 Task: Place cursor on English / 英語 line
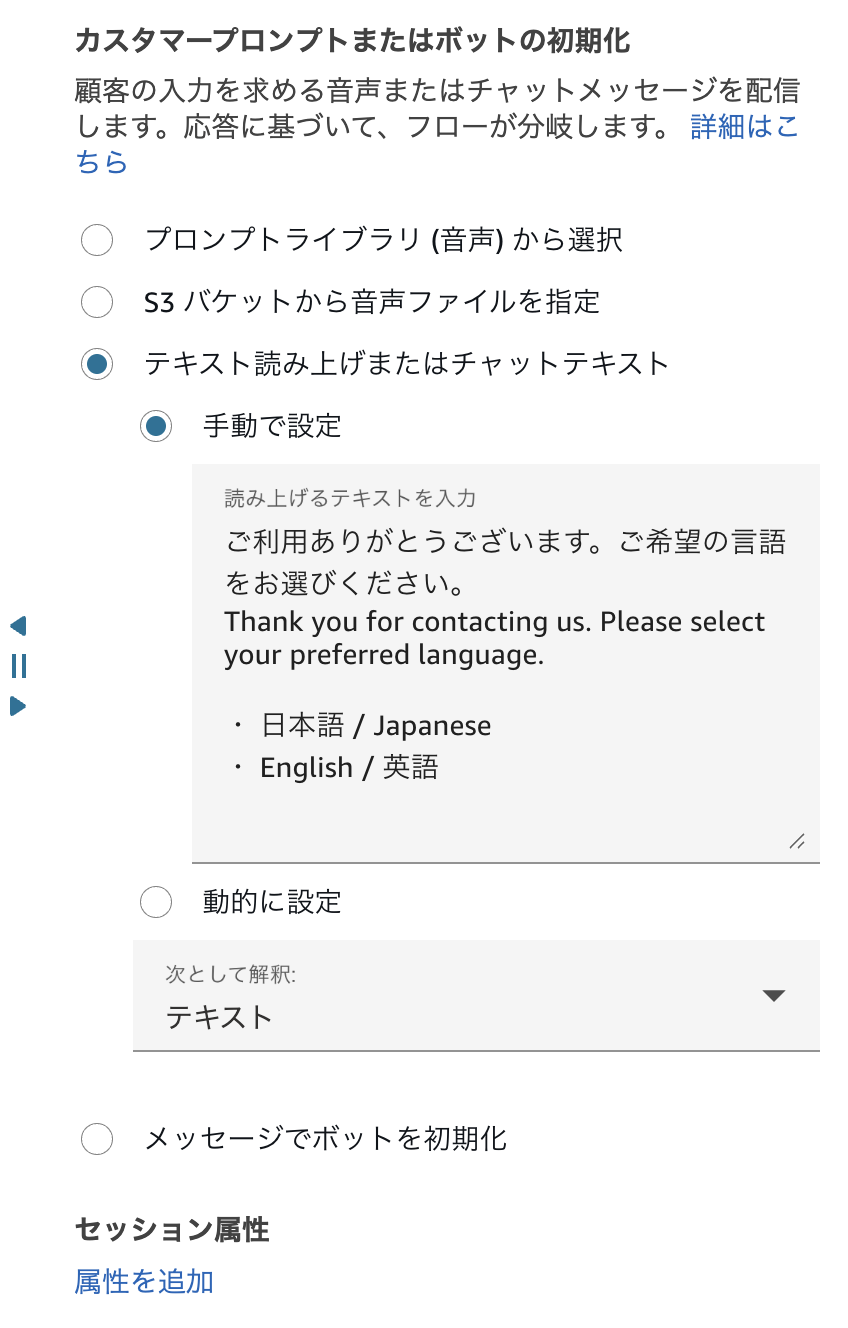(348, 767)
